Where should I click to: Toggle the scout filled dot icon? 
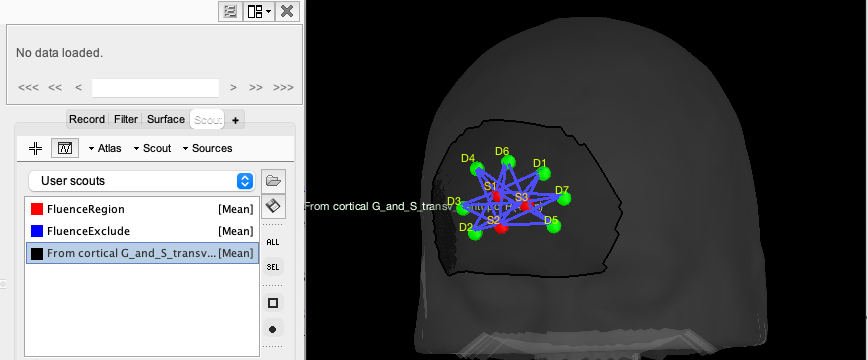point(273,329)
